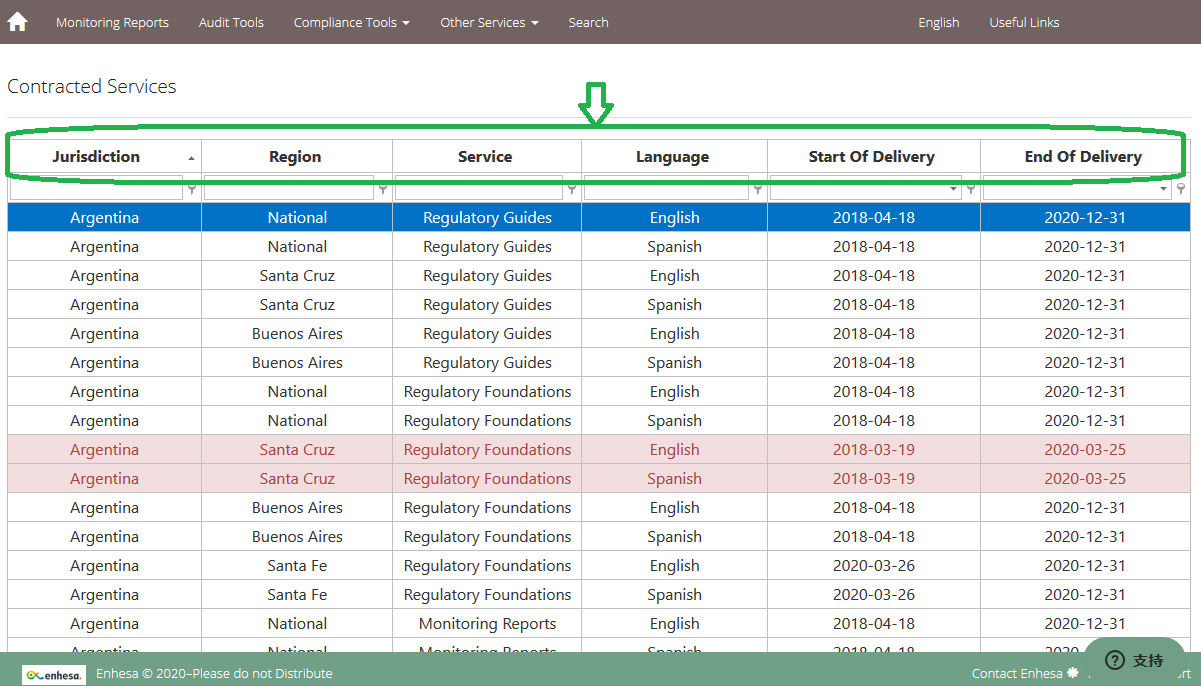Open the End Of Delivery date dropdown
The width and height of the screenshot is (1201, 686).
pyautogui.click(x=1164, y=188)
